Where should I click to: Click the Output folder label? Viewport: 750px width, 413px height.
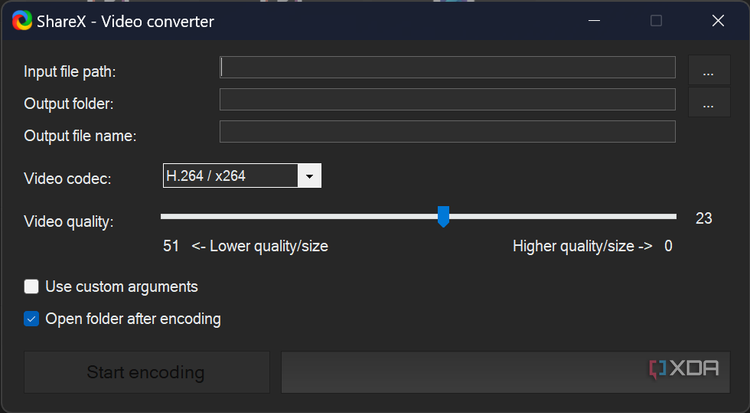[x=69, y=103]
